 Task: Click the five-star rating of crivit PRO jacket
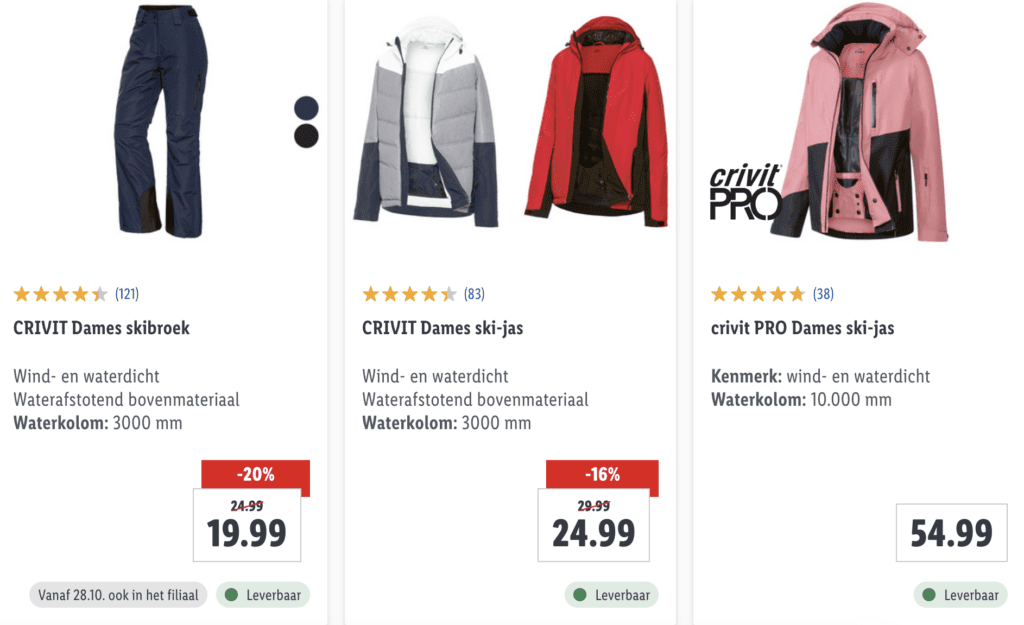pyautogui.click(x=758, y=294)
